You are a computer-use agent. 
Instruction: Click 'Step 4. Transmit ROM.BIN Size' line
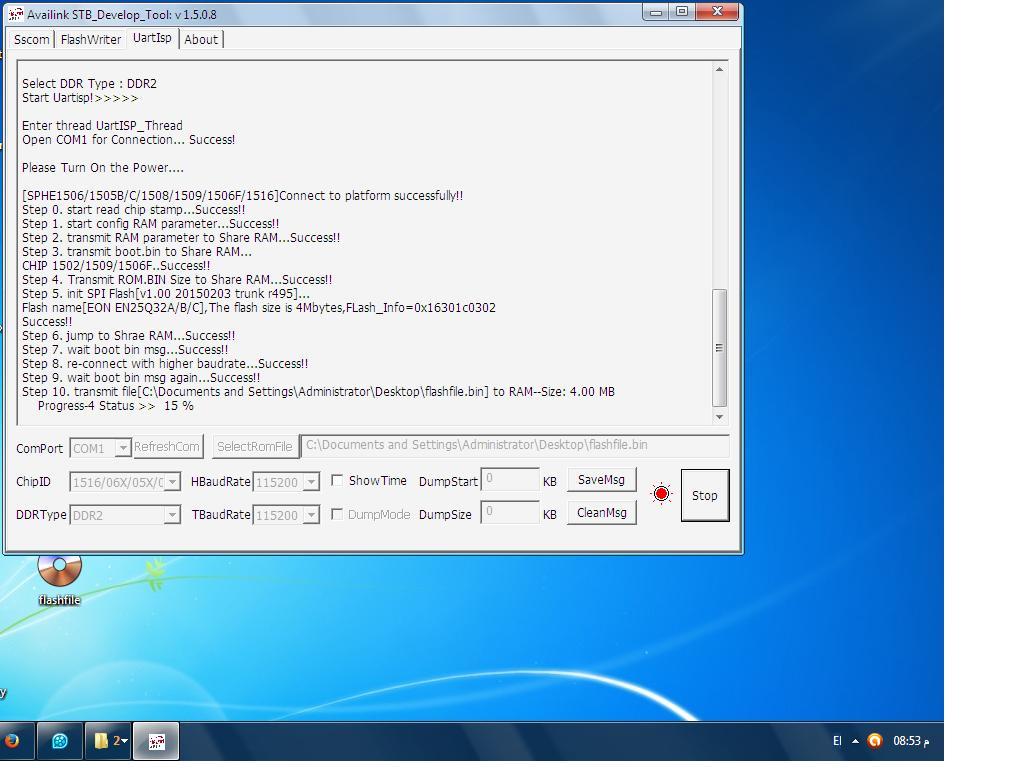point(177,280)
